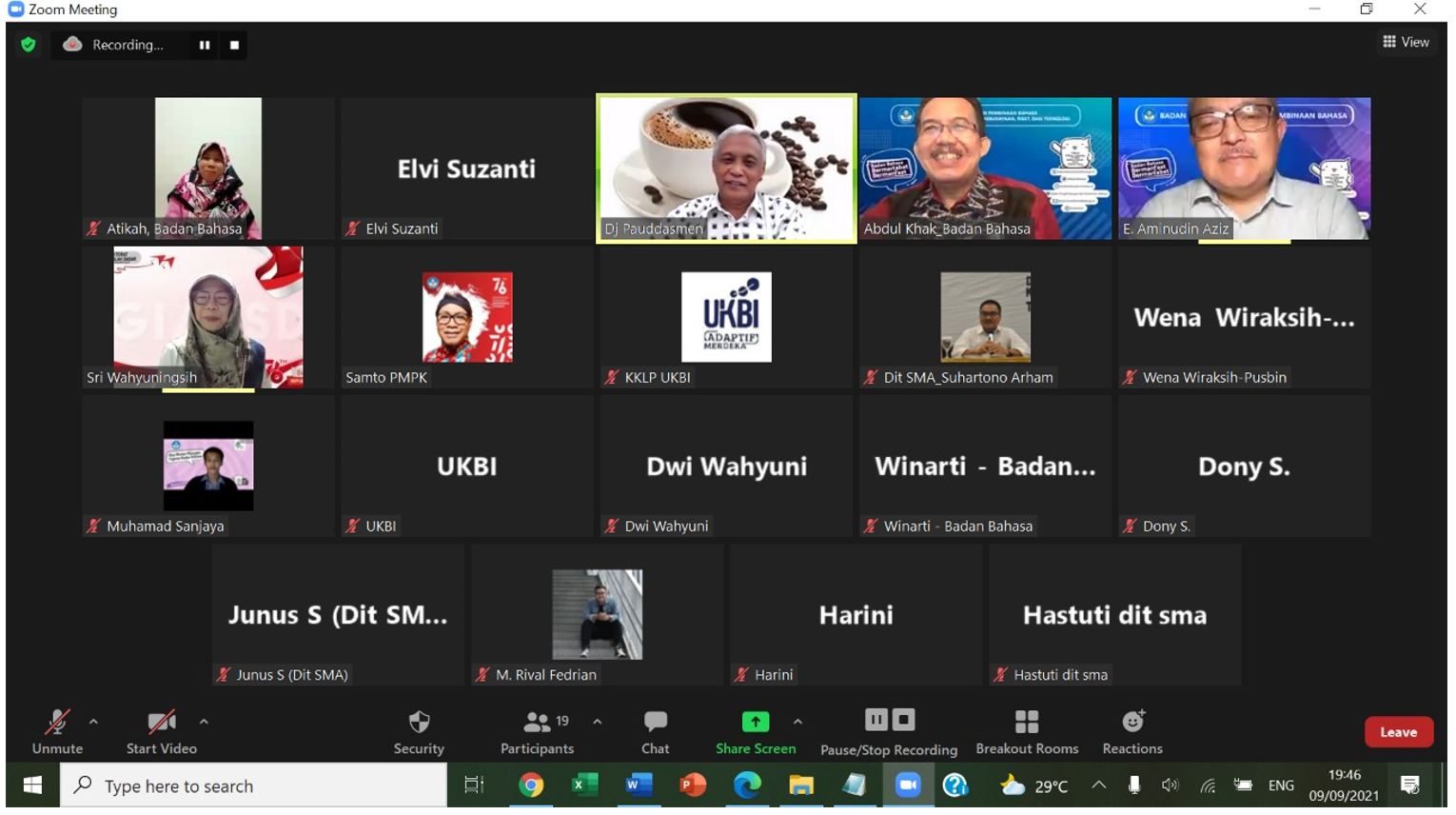Pause recording in the top recording bar
Viewport: 1456px width, 815px height.
(205, 45)
